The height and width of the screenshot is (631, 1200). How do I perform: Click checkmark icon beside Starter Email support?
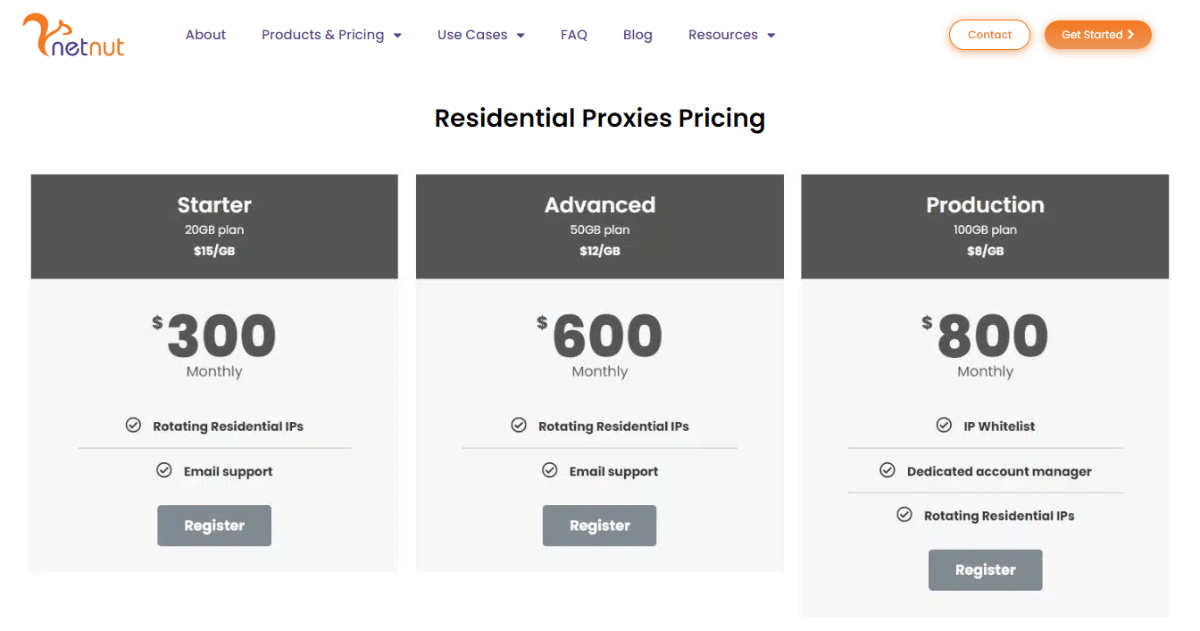tap(164, 470)
